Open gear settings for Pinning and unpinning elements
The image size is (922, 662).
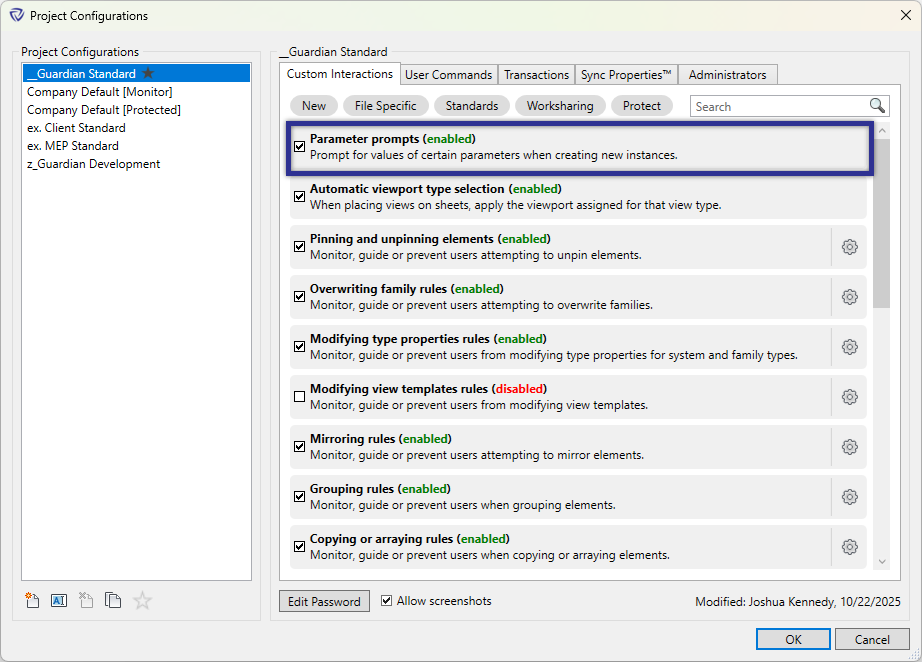849,246
